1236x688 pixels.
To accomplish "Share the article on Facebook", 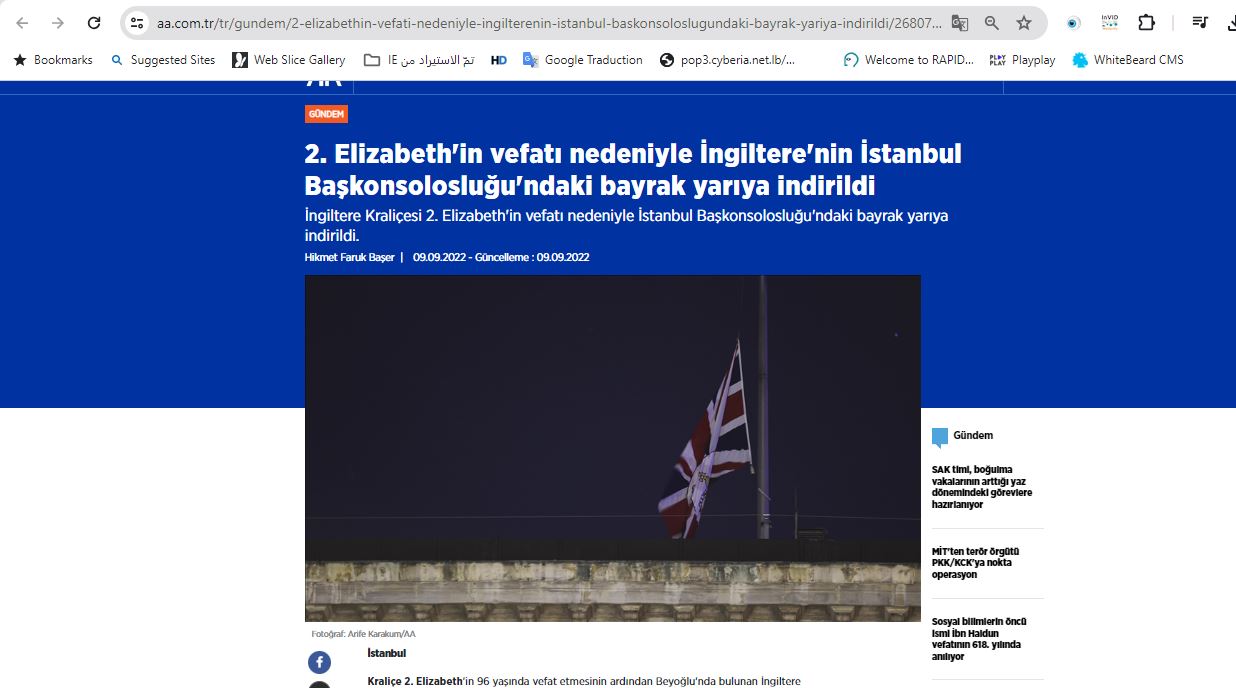I will coord(319,662).
